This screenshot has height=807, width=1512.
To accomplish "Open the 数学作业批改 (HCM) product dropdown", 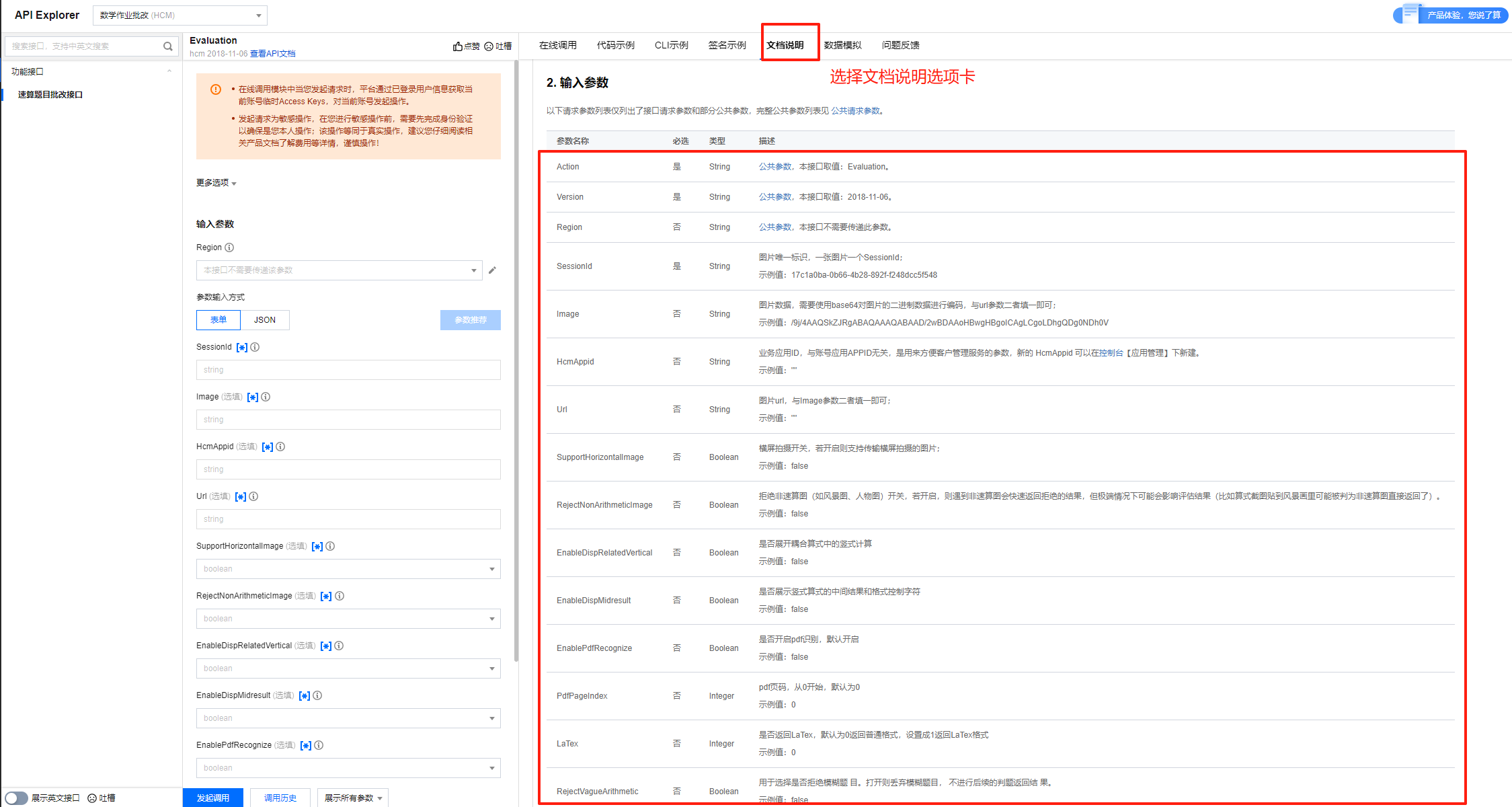I will pyautogui.click(x=180, y=15).
